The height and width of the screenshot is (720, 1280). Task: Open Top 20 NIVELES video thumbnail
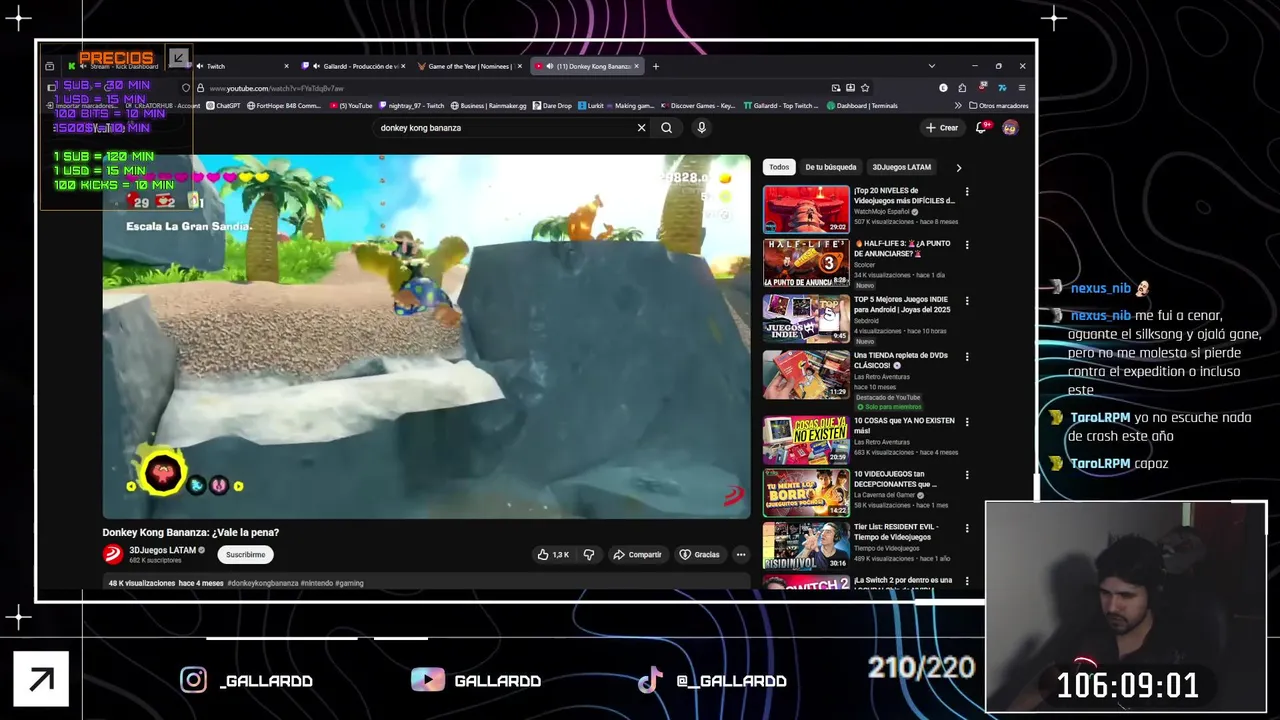point(806,209)
